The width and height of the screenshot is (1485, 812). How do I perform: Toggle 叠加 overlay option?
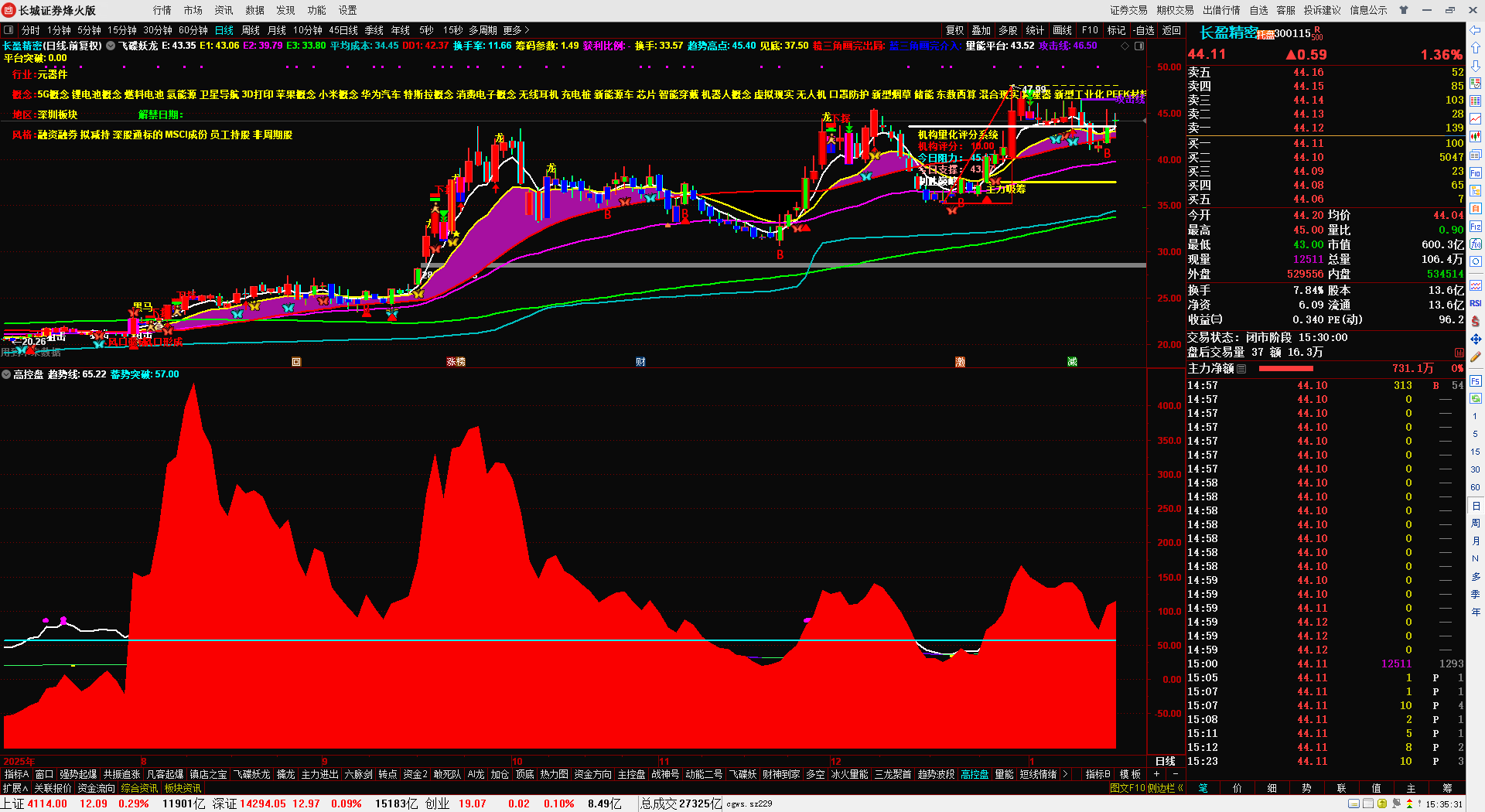[981, 30]
